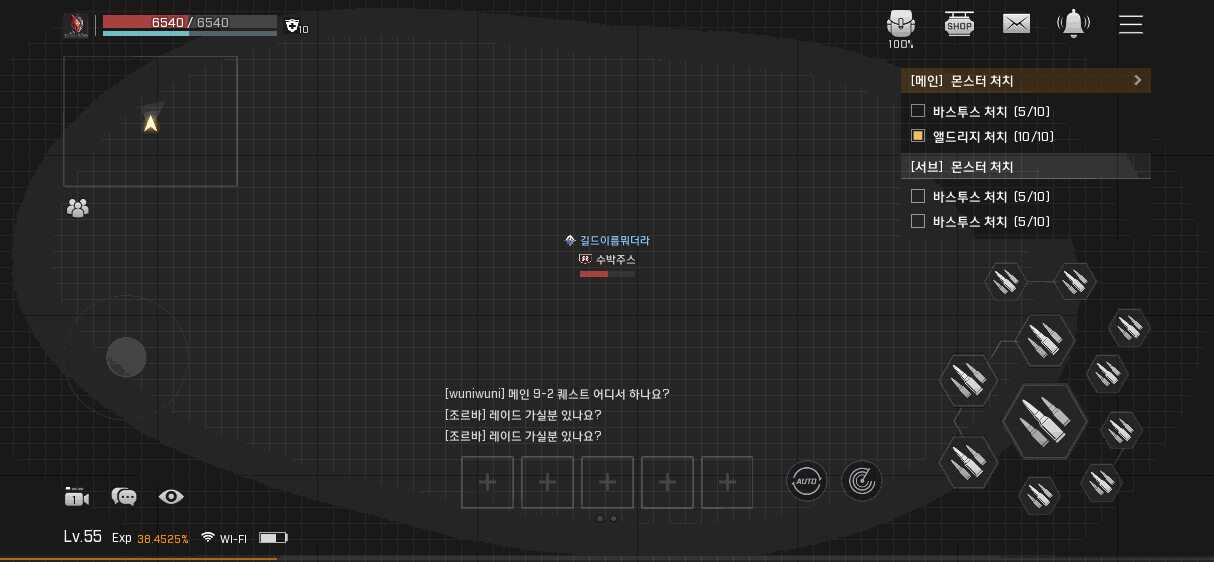Open the party members icon
This screenshot has height=562, width=1214.
pyautogui.click(x=77, y=208)
